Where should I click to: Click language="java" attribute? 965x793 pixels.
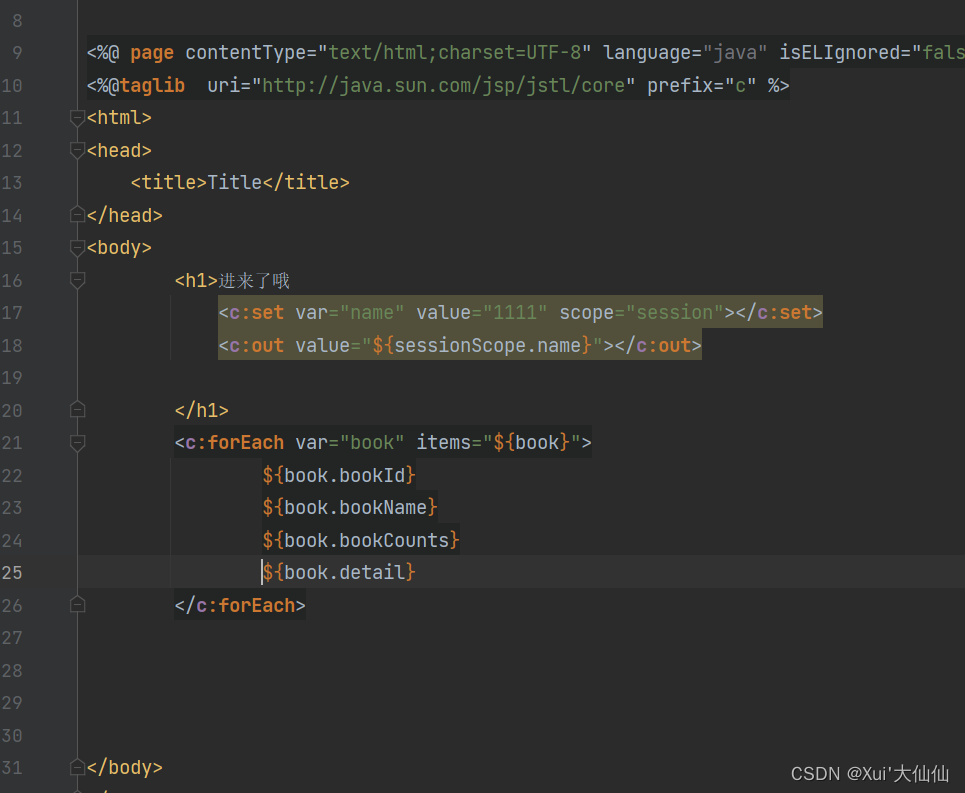[685, 53]
